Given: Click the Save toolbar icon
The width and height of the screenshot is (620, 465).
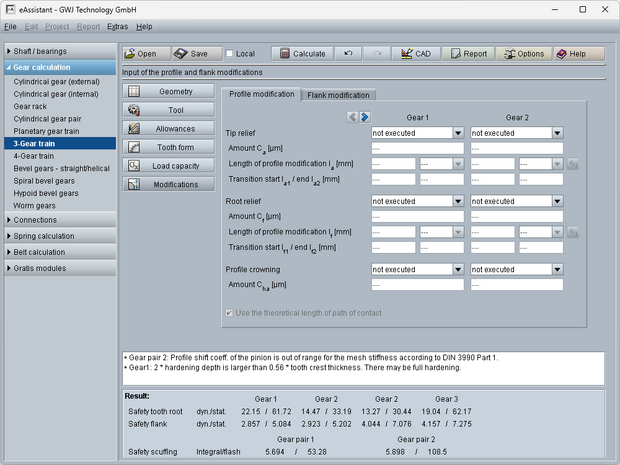Looking at the screenshot, I should click(x=182, y=54).
